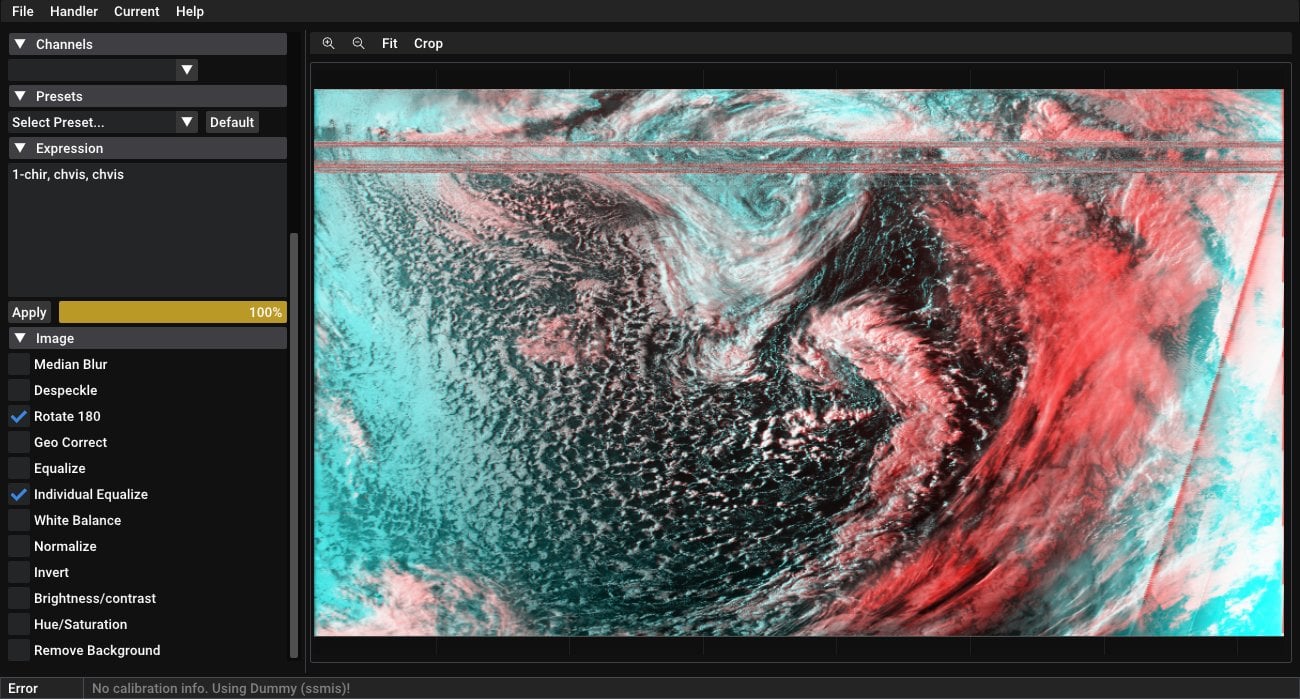Open the Select Preset dropdown
The width and height of the screenshot is (1300, 699).
pos(103,122)
